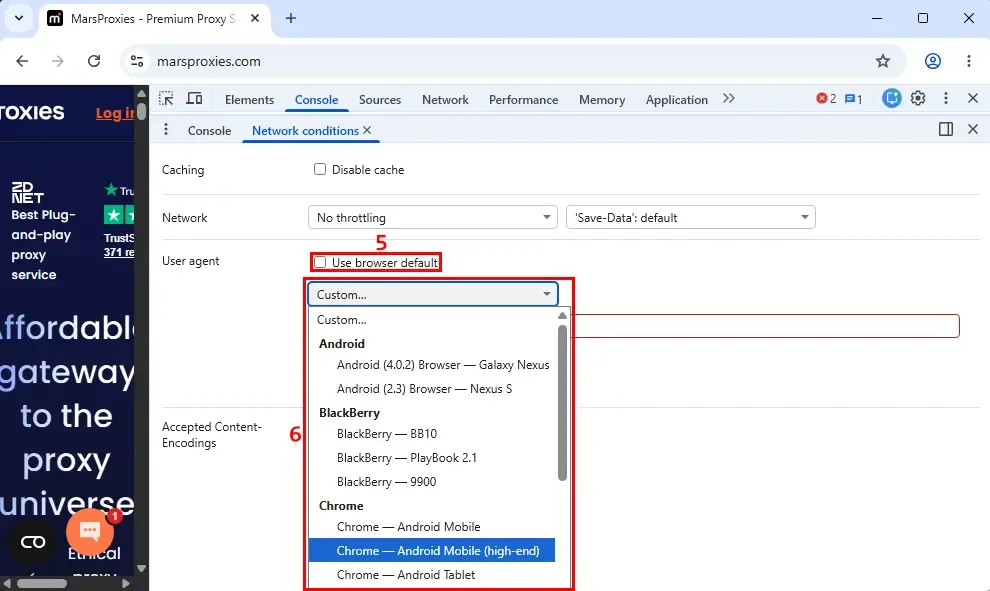Screen dimensions: 990x591
Task: Open Chrome profile avatar
Action: 933,61
